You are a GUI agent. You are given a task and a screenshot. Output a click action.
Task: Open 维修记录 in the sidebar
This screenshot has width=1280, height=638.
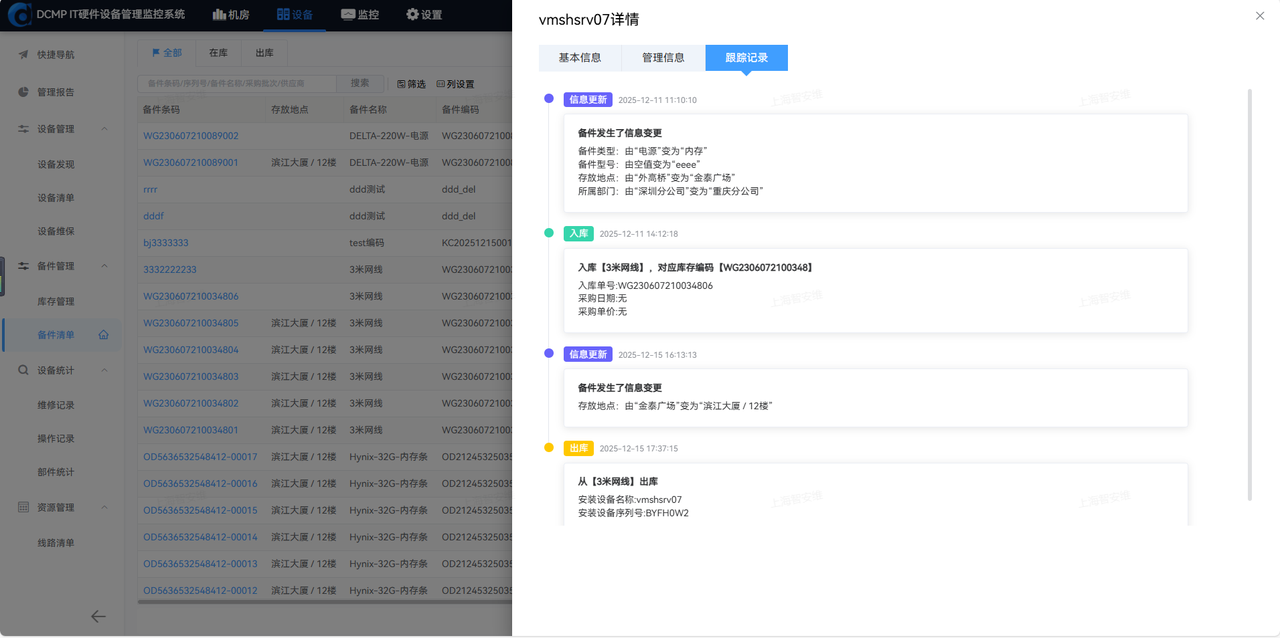point(56,405)
